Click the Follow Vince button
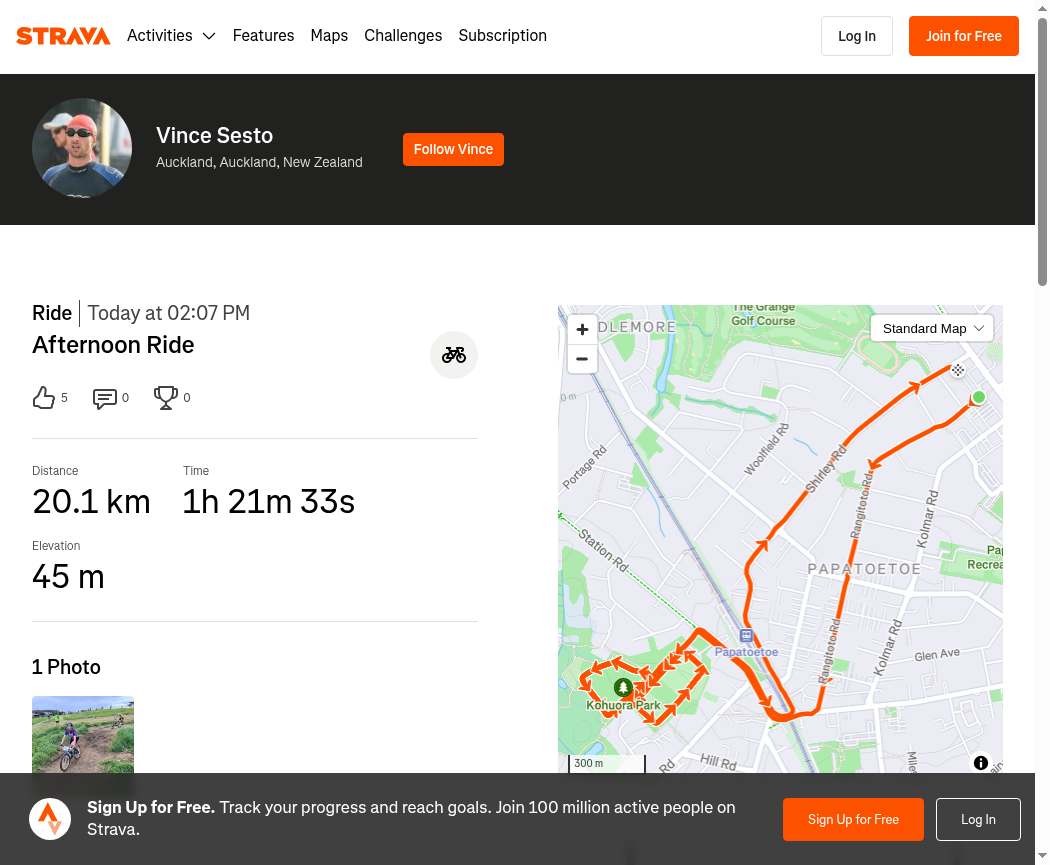The image size is (1050, 865). pos(453,149)
